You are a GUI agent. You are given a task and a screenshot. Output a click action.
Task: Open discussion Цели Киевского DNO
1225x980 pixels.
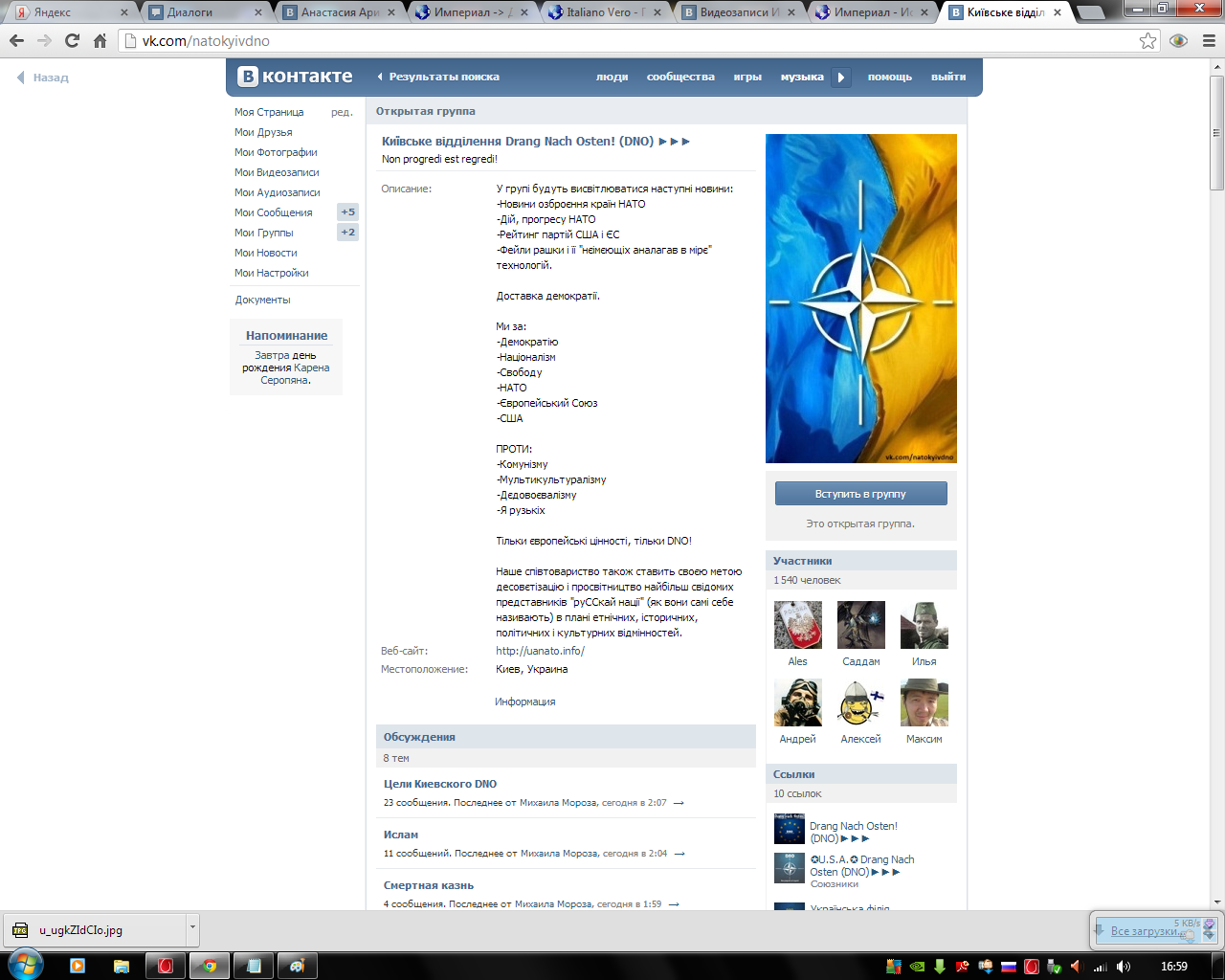point(440,784)
